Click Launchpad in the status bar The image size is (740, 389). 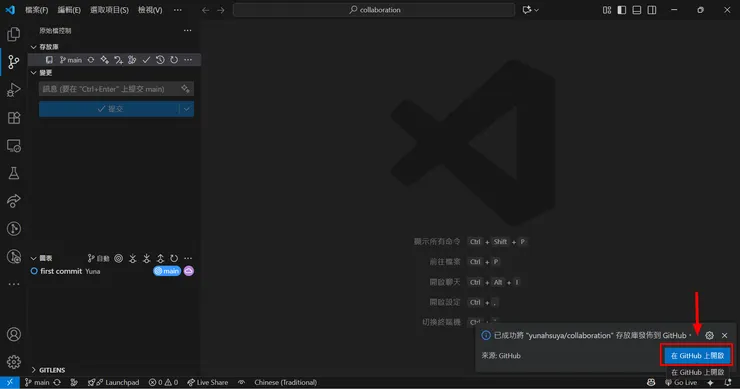pos(113,382)
